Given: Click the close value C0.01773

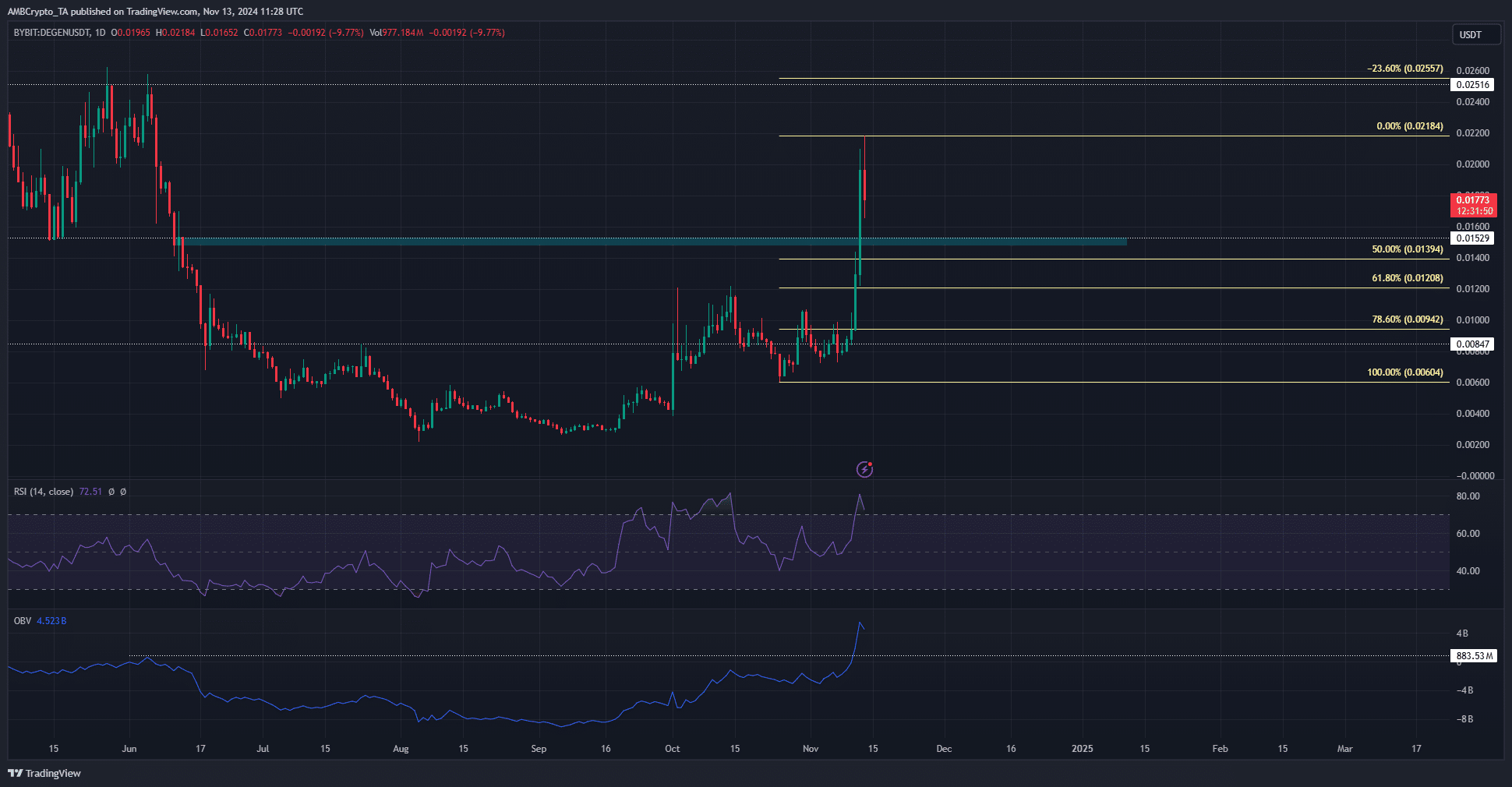Looking at the screenshot, I should 263,33.
